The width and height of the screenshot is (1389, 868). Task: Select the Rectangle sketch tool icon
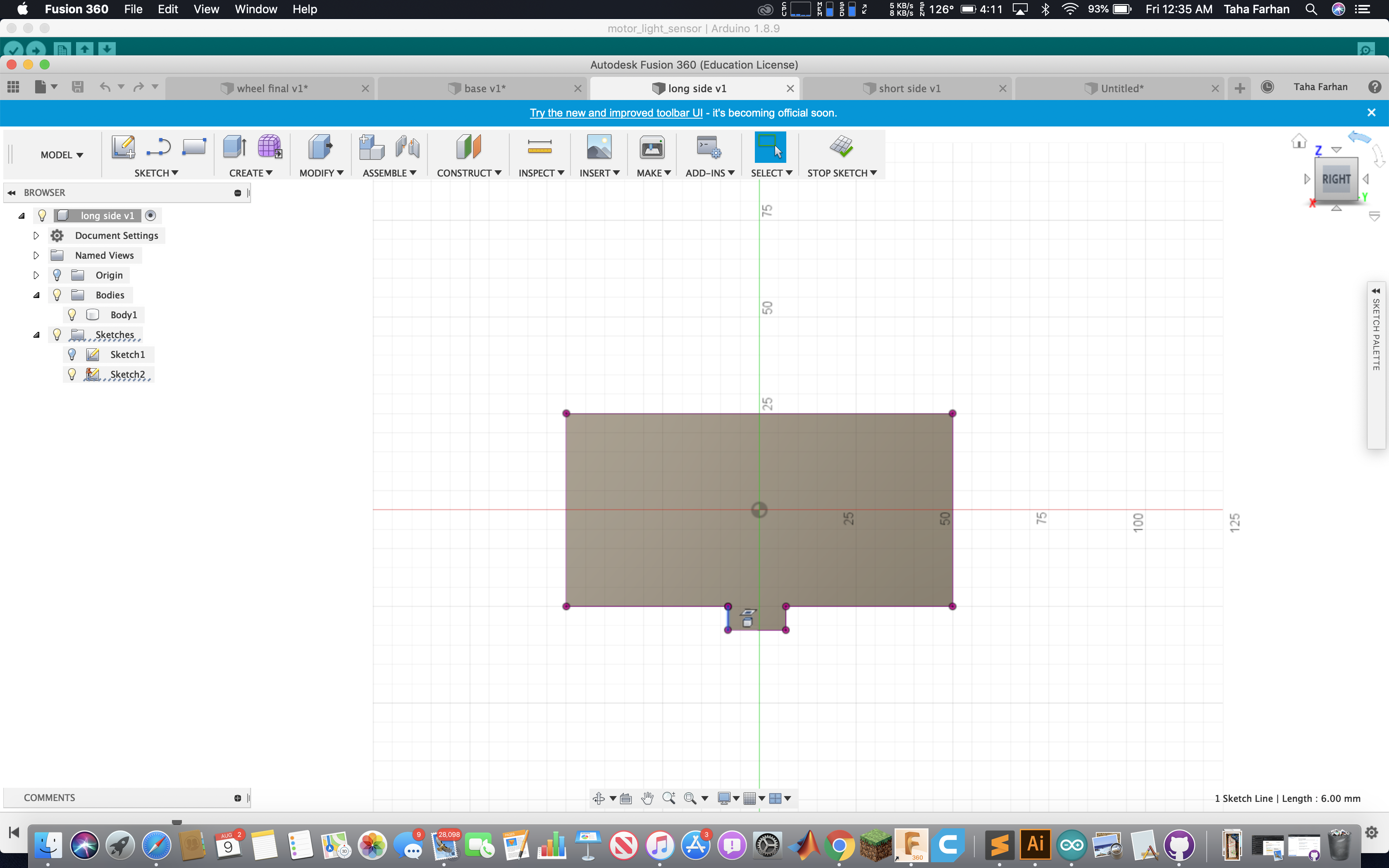pyautogui.click(x=194, y=147)
